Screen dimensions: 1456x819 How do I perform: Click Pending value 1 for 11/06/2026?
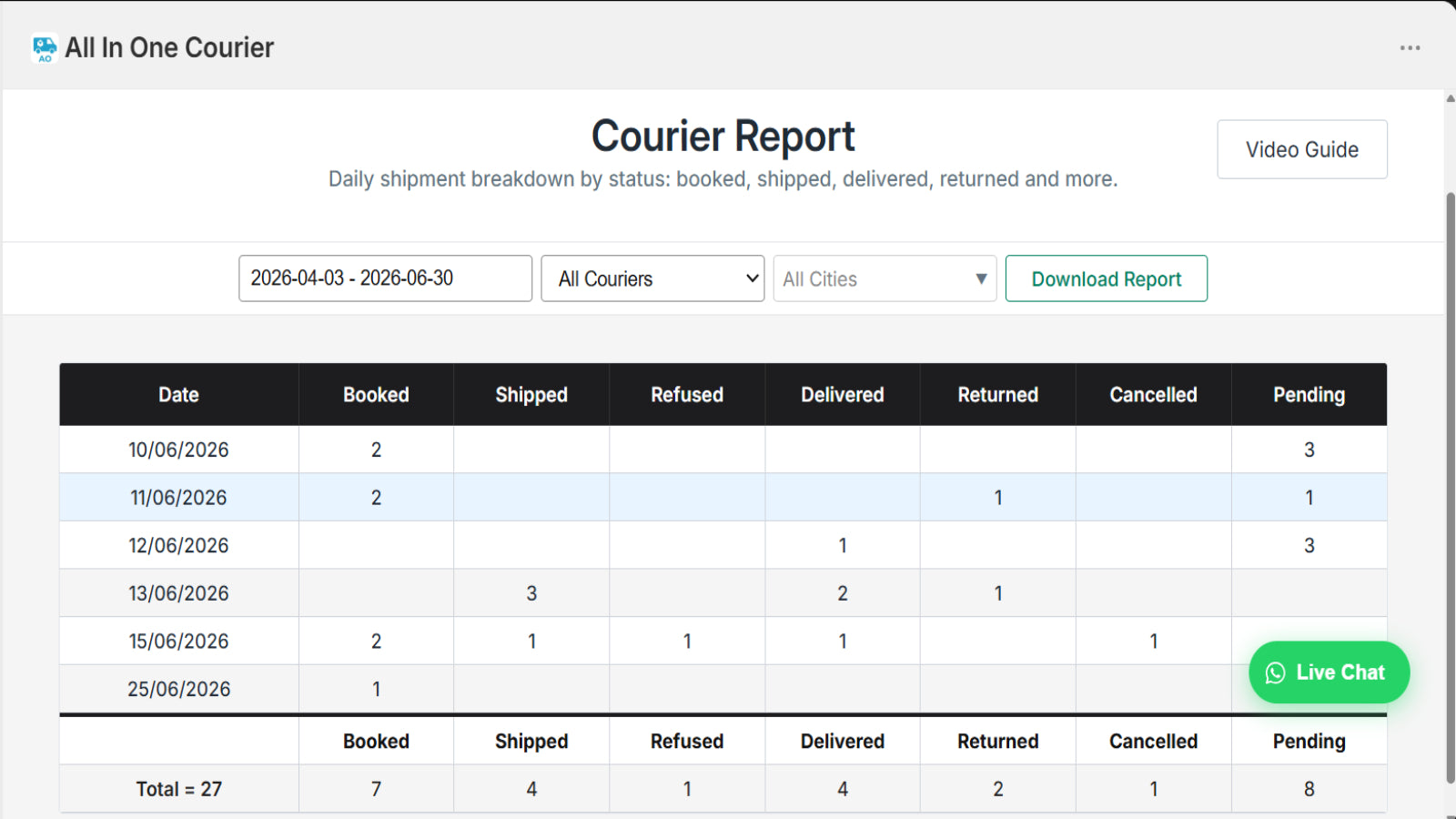point(1309,498)
